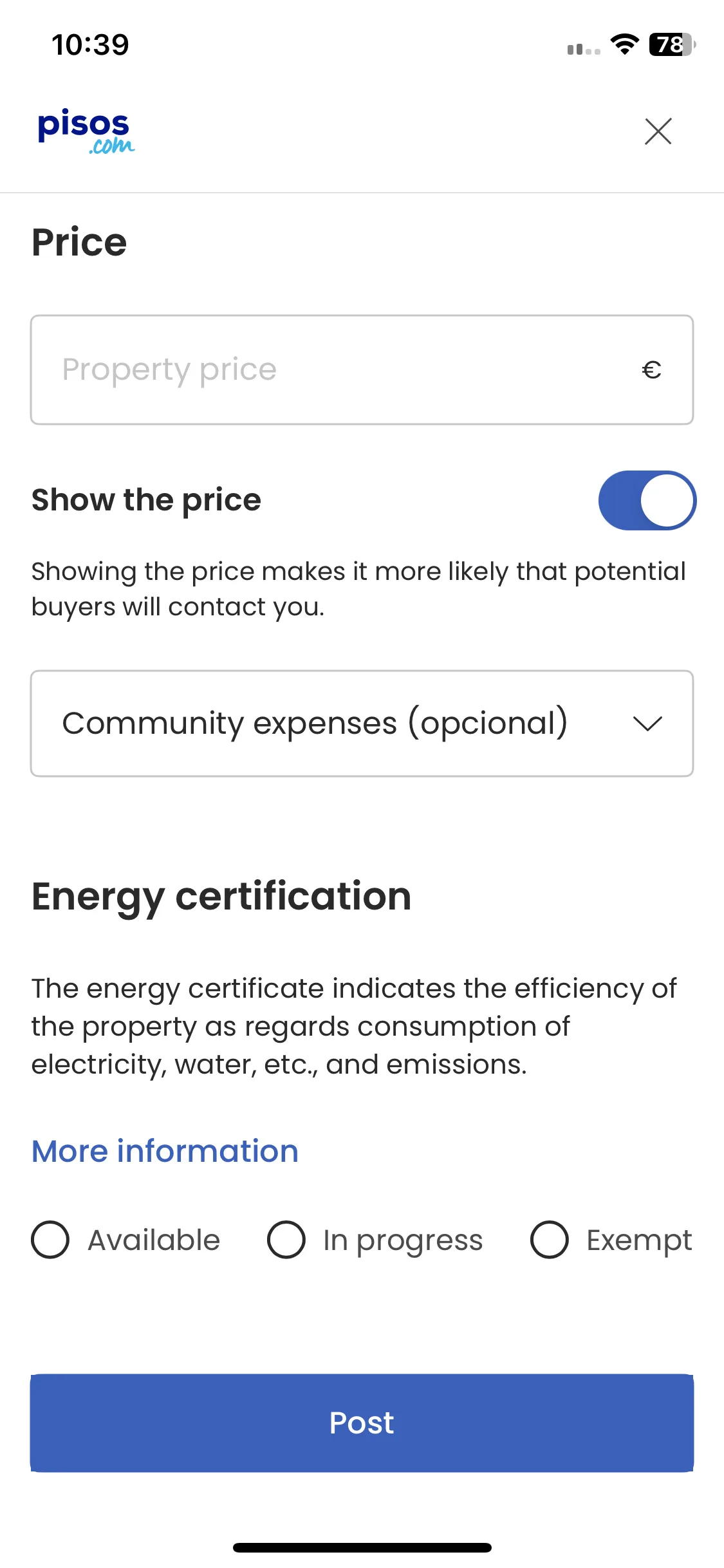Tap the cellular signal bars icon
724x1568 pixels.
(584, 49)
